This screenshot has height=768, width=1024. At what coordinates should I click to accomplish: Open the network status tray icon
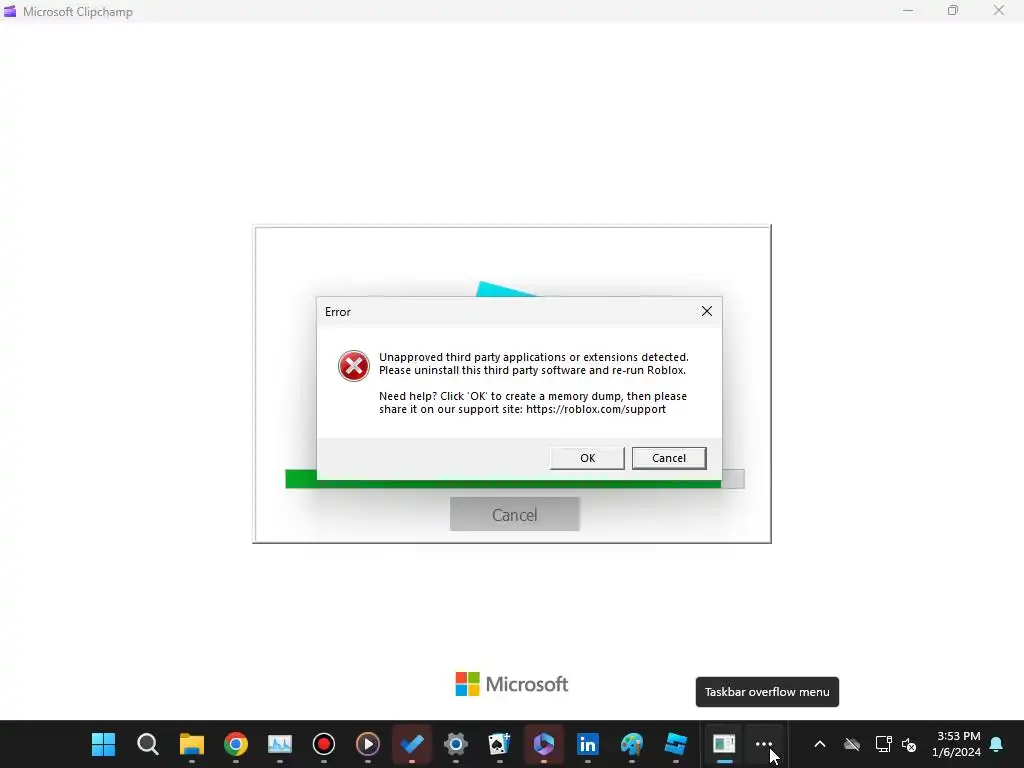pos(883,744)
